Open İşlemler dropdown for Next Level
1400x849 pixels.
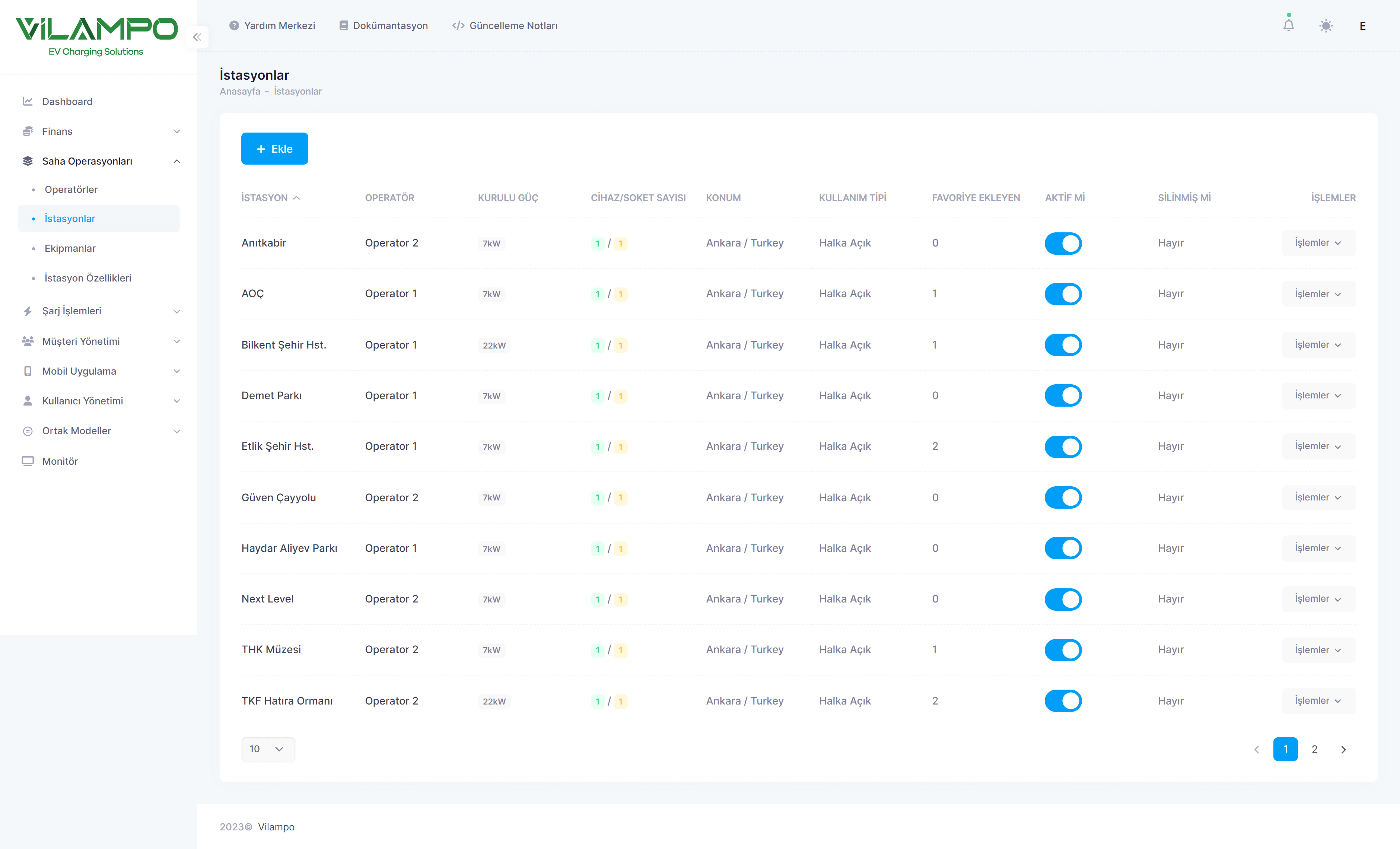[1318, 599]
